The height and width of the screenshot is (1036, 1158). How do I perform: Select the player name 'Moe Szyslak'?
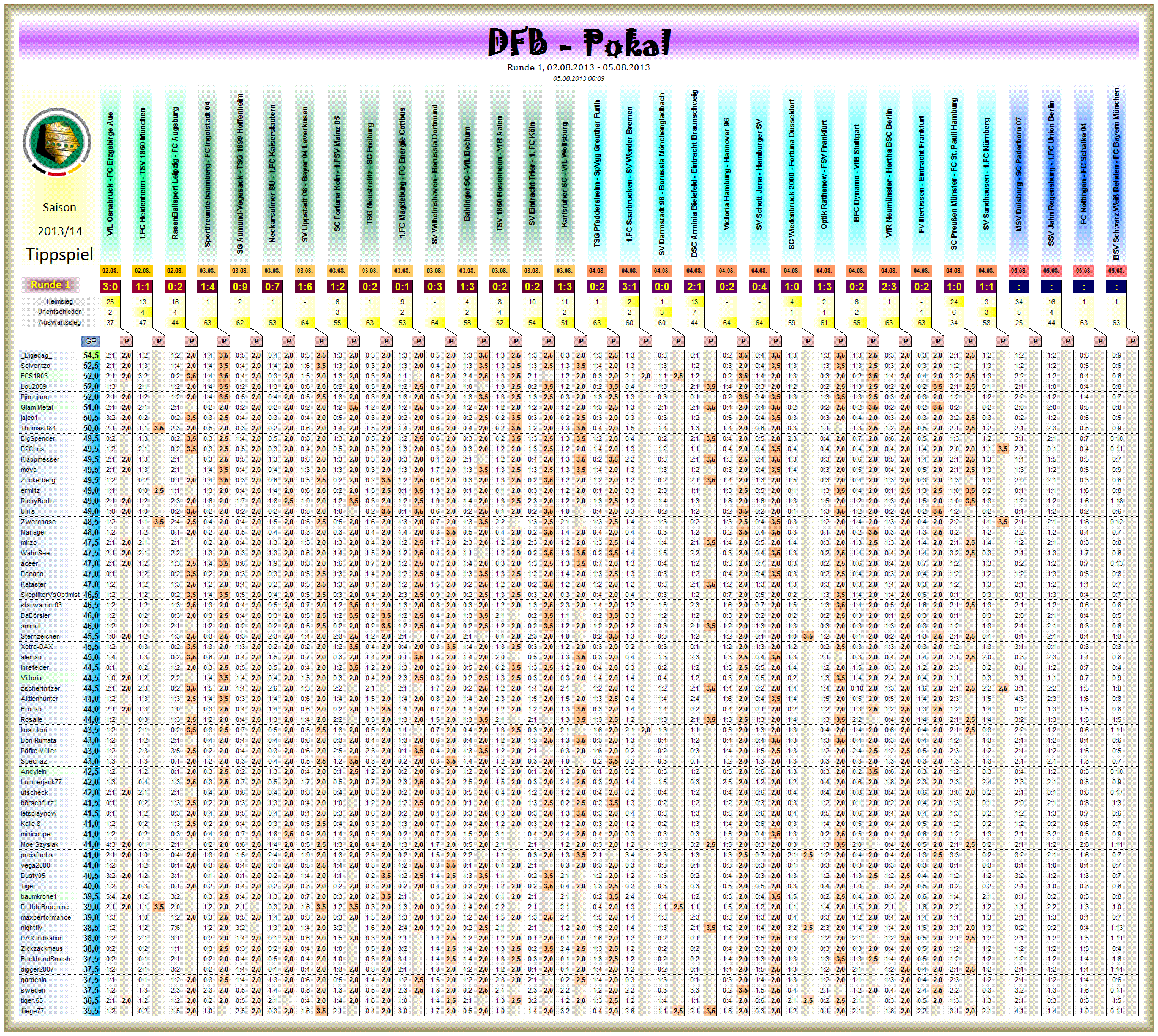(x=39, y=844)
